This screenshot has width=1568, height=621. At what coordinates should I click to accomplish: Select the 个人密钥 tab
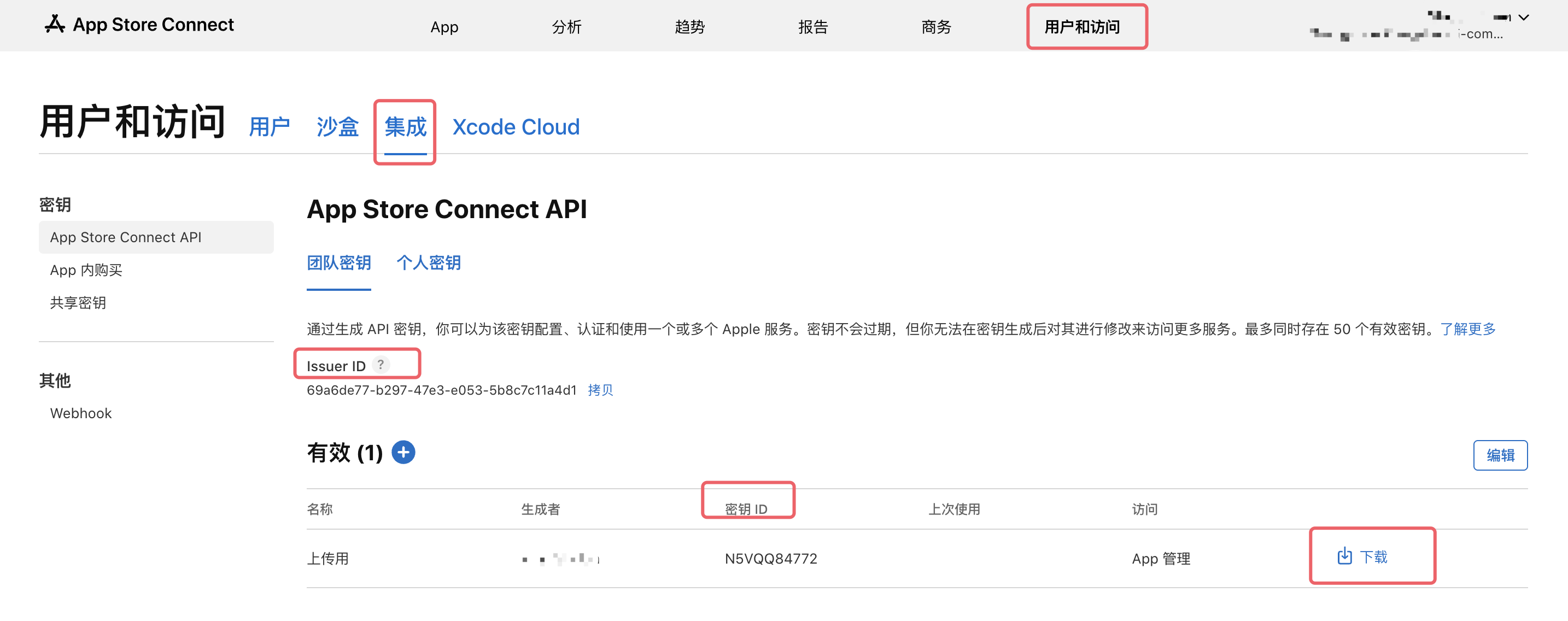[428, 263]
